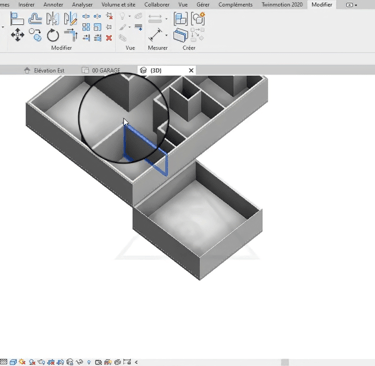The image size is (375, 366).
Task: Click the horizontal scrollbar thumb at bottom
Action: point(285,362)
